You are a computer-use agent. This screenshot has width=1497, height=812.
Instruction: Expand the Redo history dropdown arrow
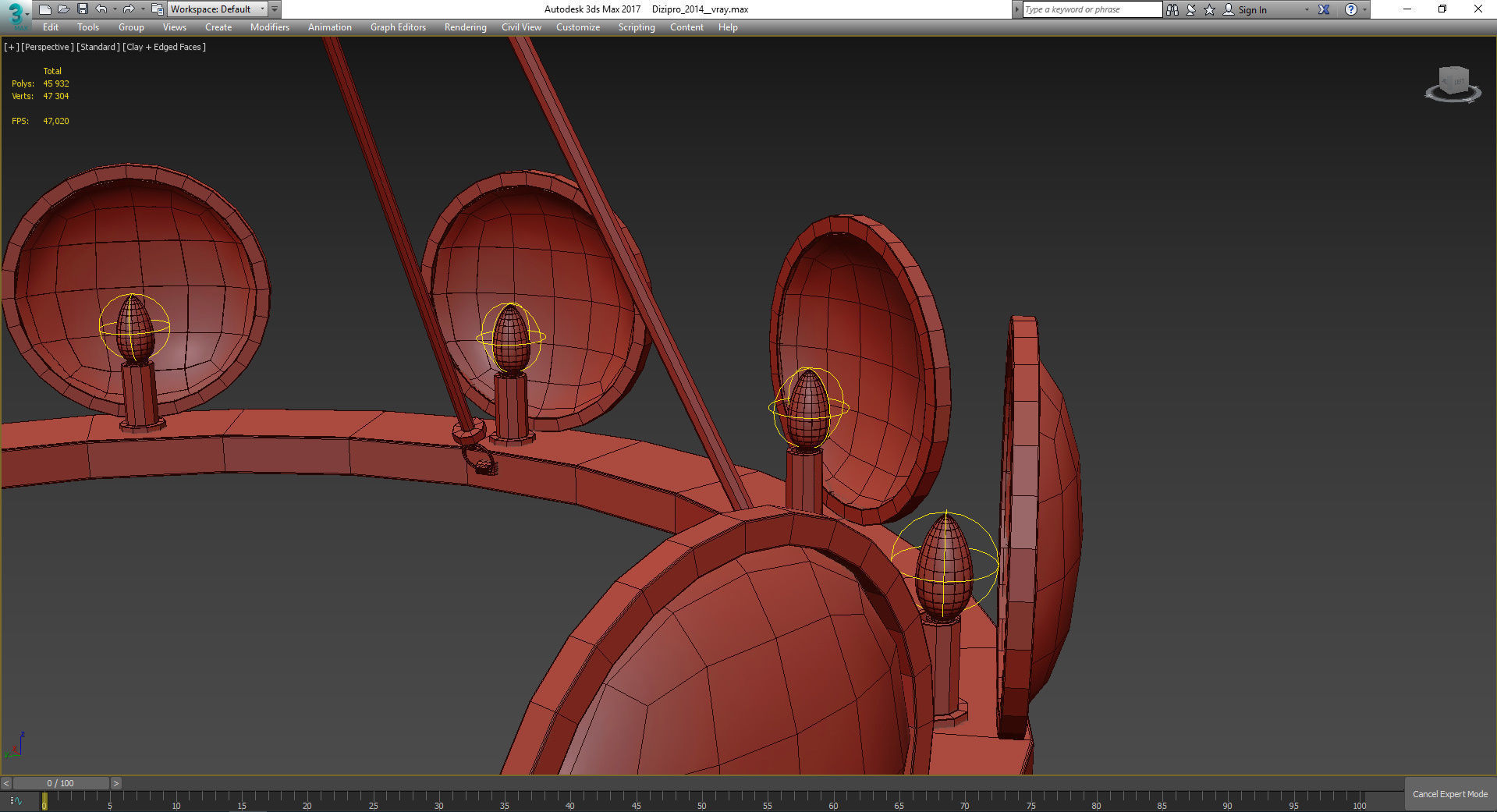[142, 9]
